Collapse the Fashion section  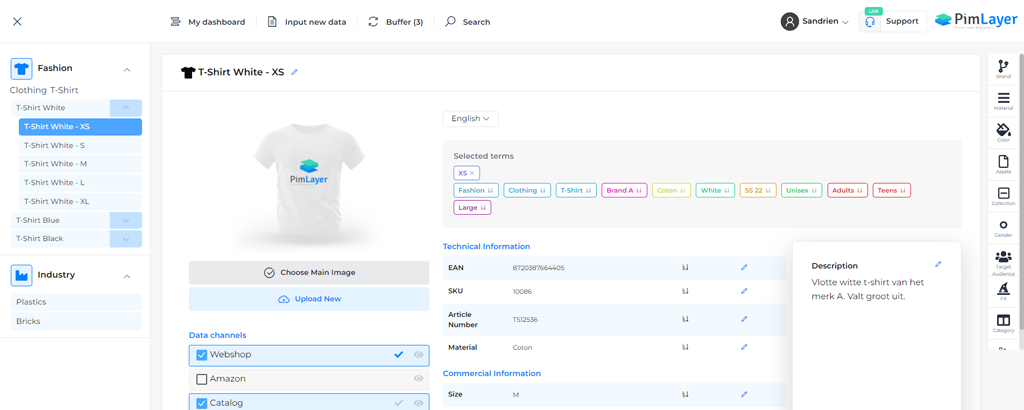[127, 69]
